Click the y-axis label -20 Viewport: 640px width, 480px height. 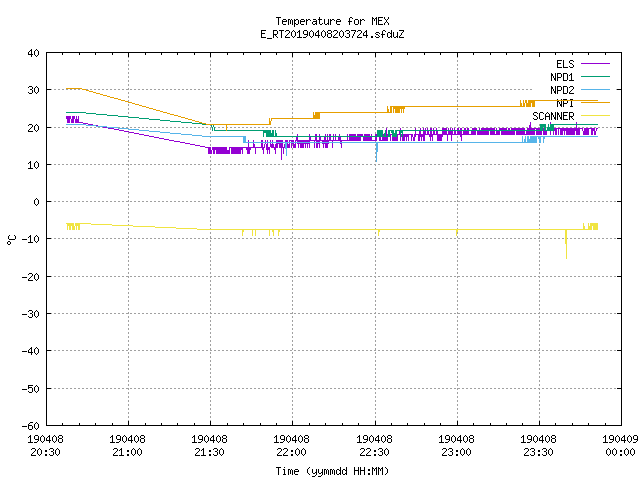31,276
